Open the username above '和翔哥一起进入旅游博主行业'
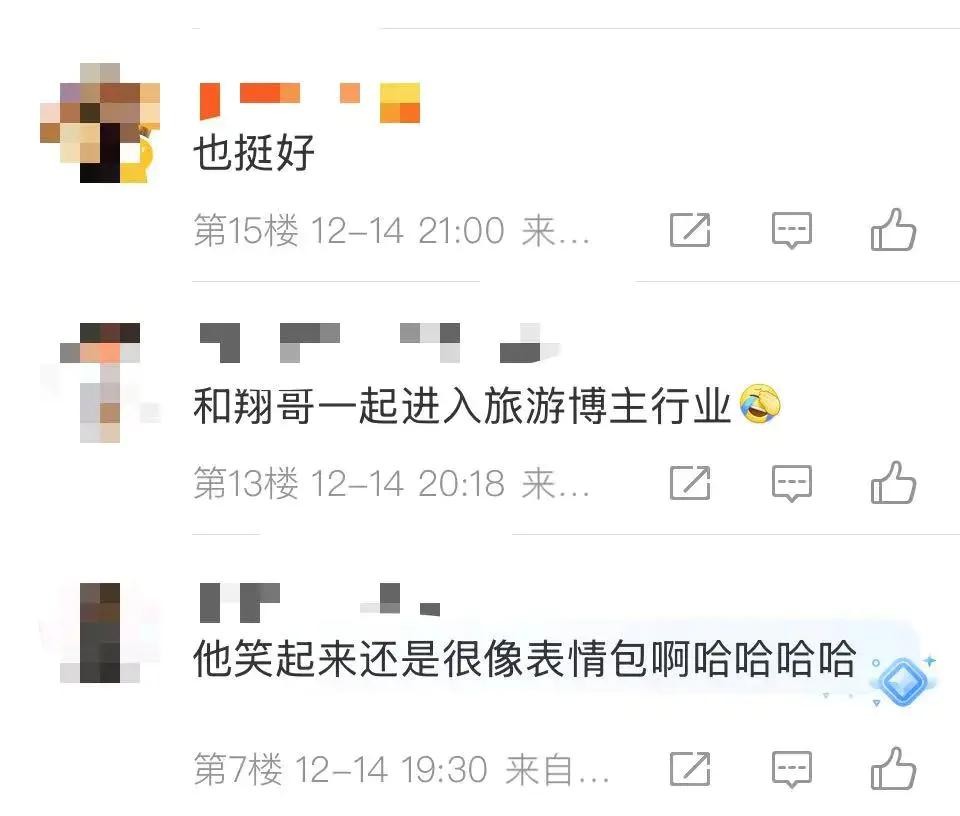The height and width of the screenshot is (816, 960). [380, 343]
